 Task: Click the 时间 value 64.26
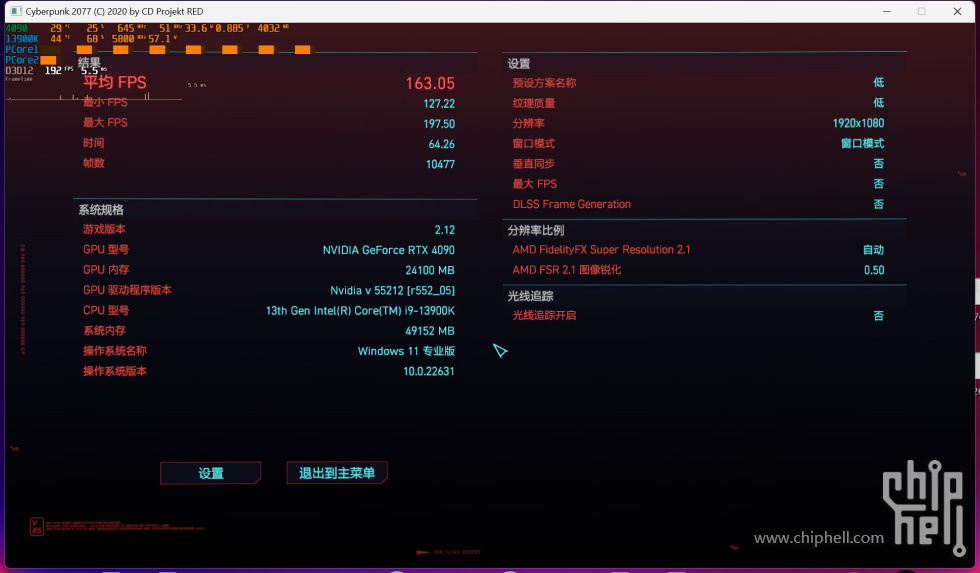(x=441, y=144)
